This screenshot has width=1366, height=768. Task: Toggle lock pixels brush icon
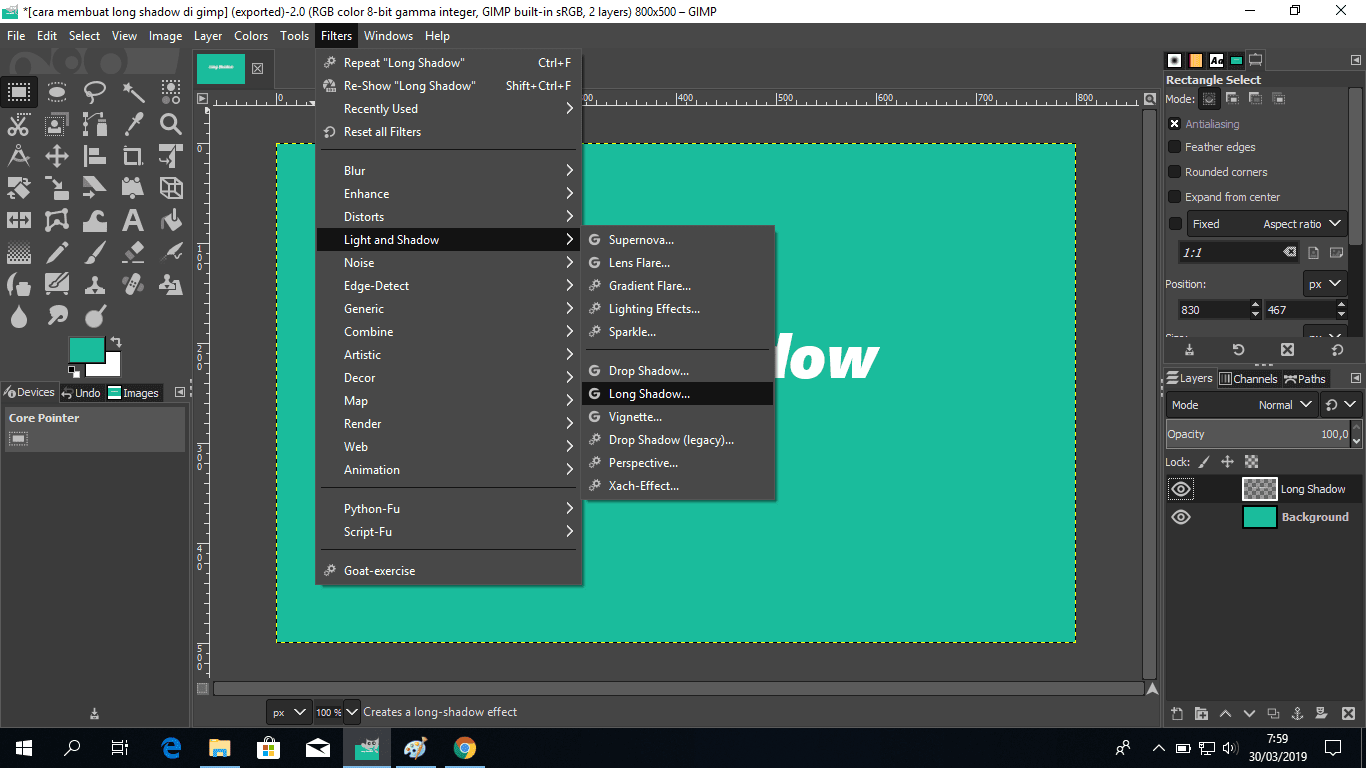[1204, 462]
